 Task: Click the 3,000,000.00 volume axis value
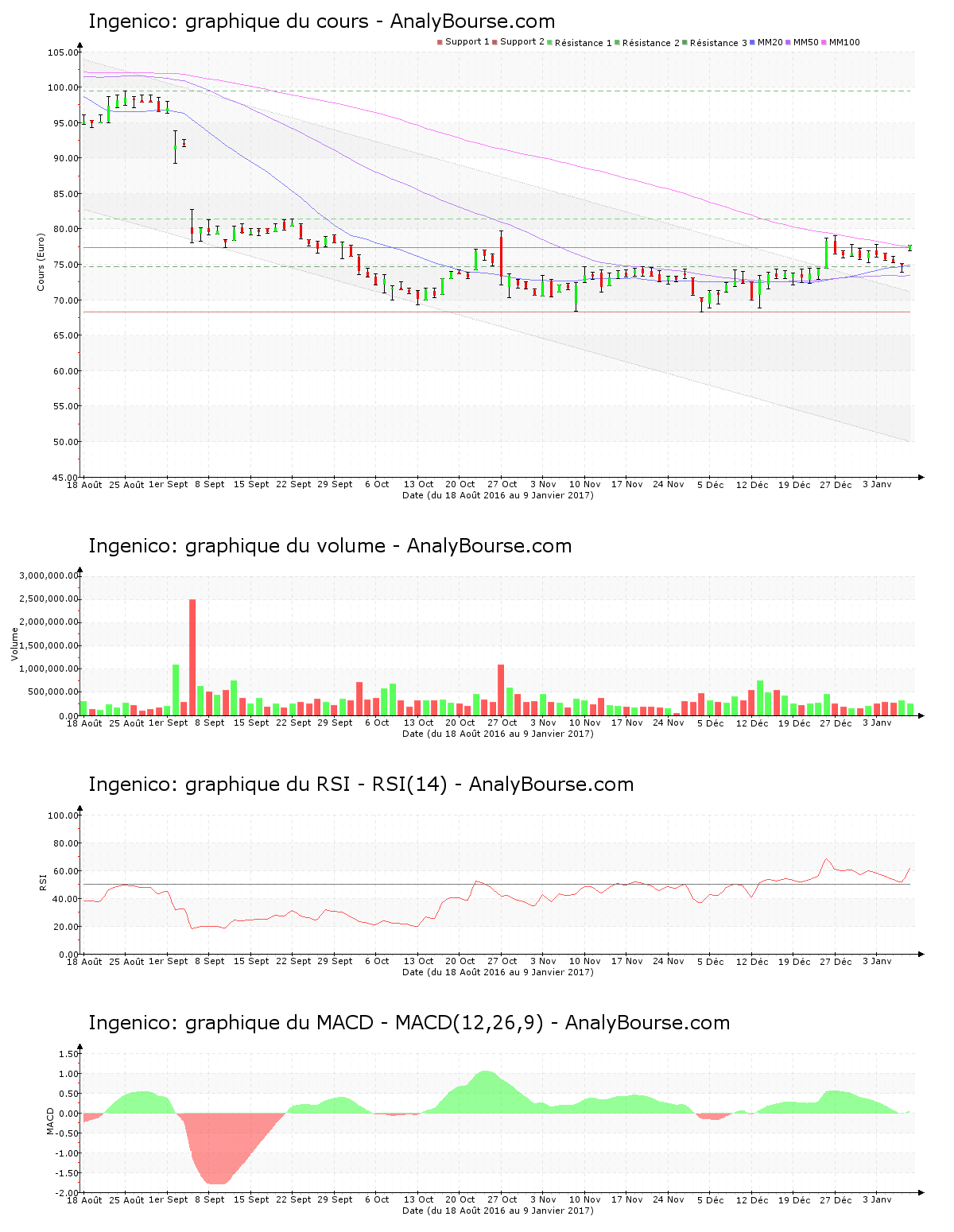coord(49,575)
